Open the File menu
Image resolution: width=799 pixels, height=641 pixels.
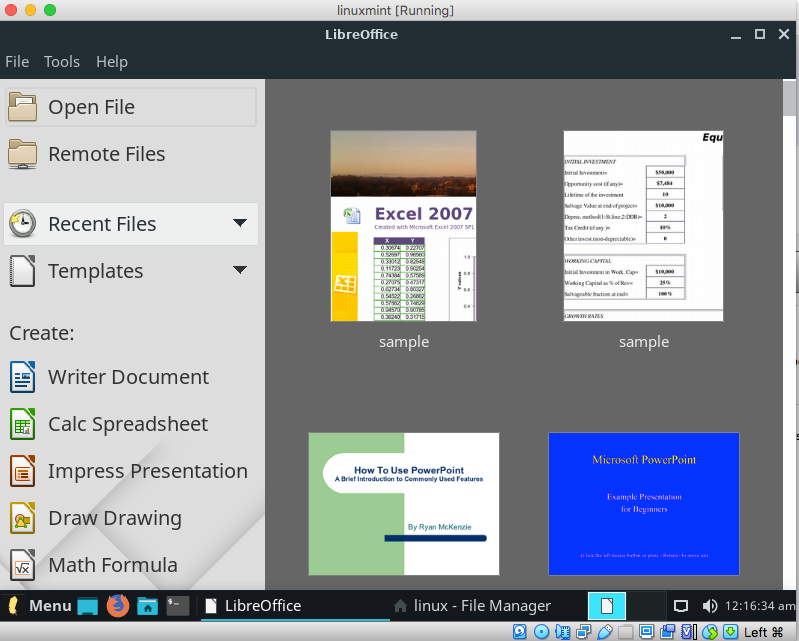(x=17, y=62)
